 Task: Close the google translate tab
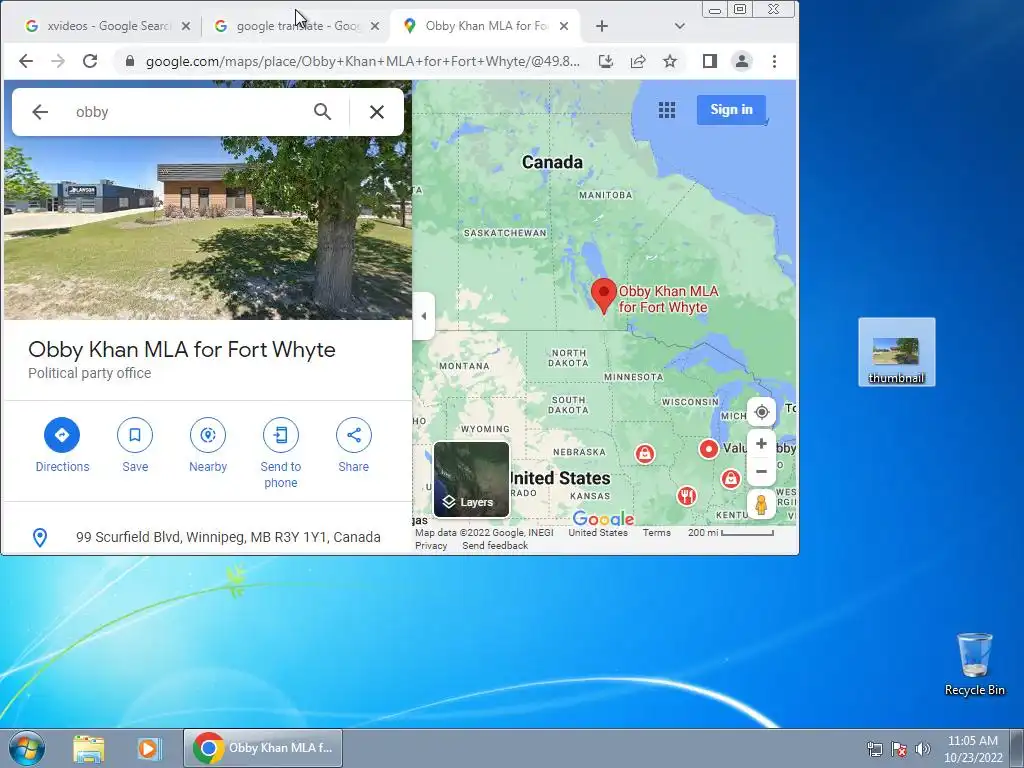(375, 26)
